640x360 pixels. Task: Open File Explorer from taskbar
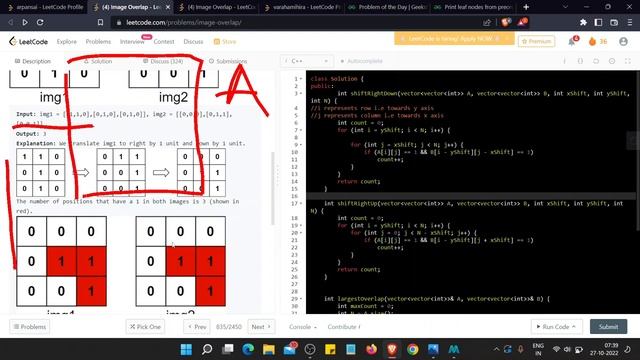[x=269, y=349]
